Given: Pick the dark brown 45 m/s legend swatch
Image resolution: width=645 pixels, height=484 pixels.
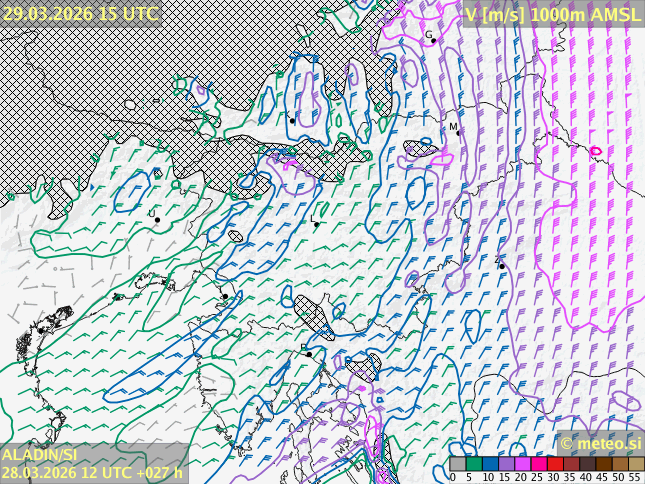Looking at the screenshot, I should (603, 464).
